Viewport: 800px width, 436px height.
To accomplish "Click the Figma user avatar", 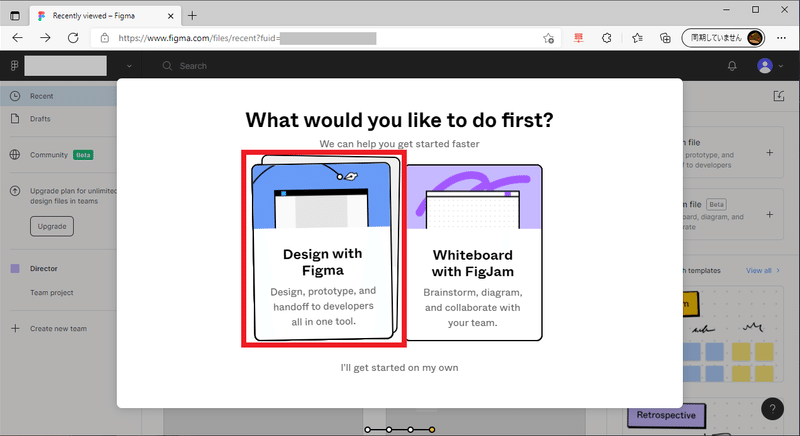I will pyautogui.click(x=765, y=66).
